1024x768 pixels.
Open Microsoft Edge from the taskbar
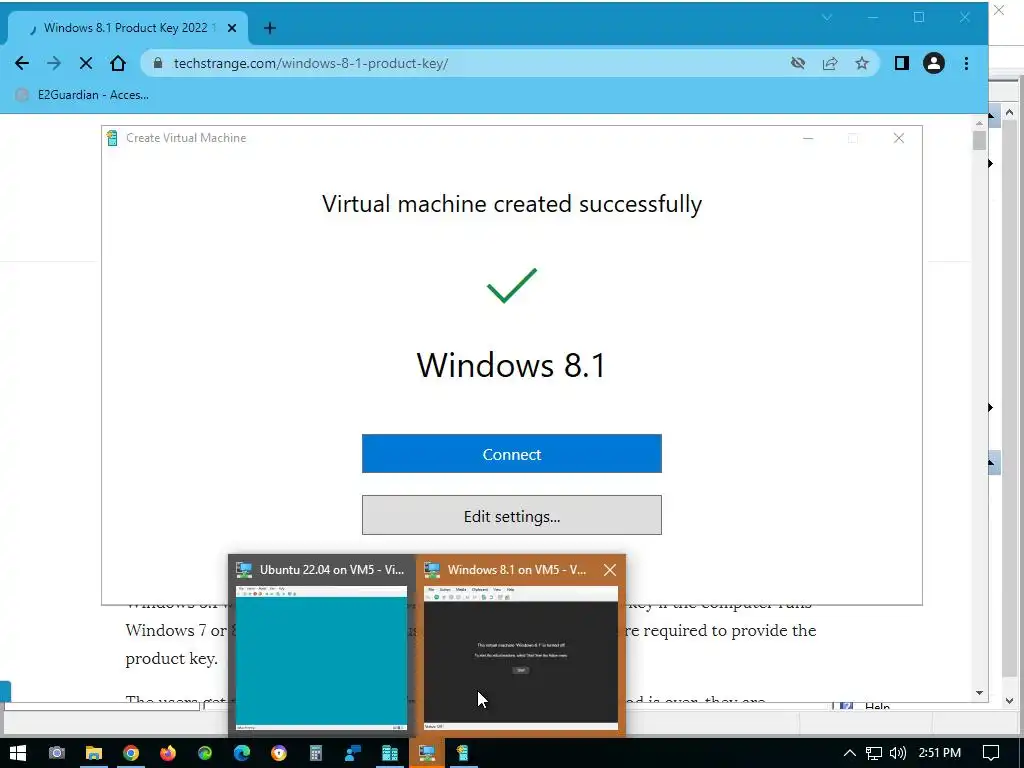click(x=242, y=753)
